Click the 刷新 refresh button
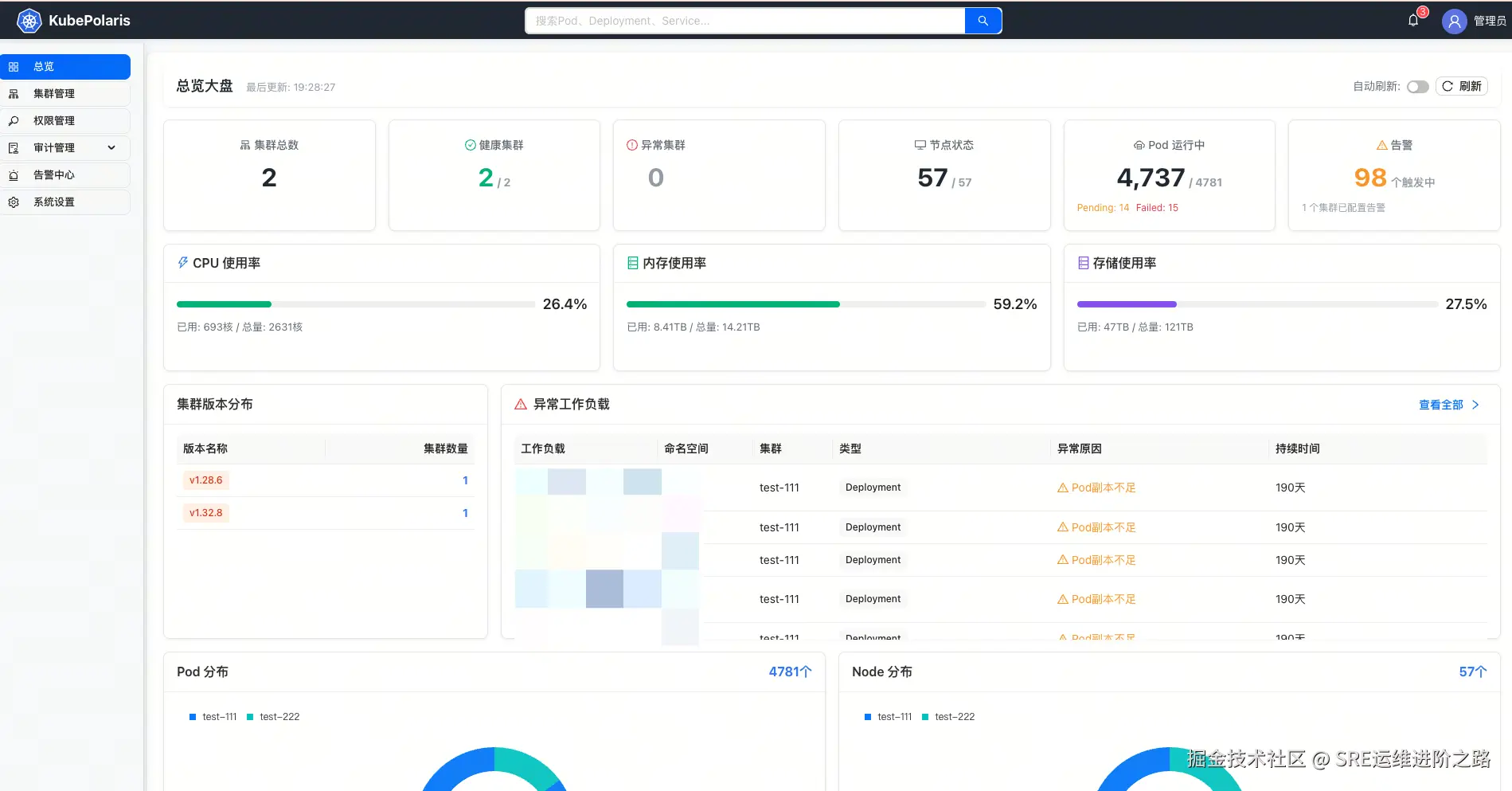The height and width of the screenshot is (791, 1512). [x=1462, y=86]
